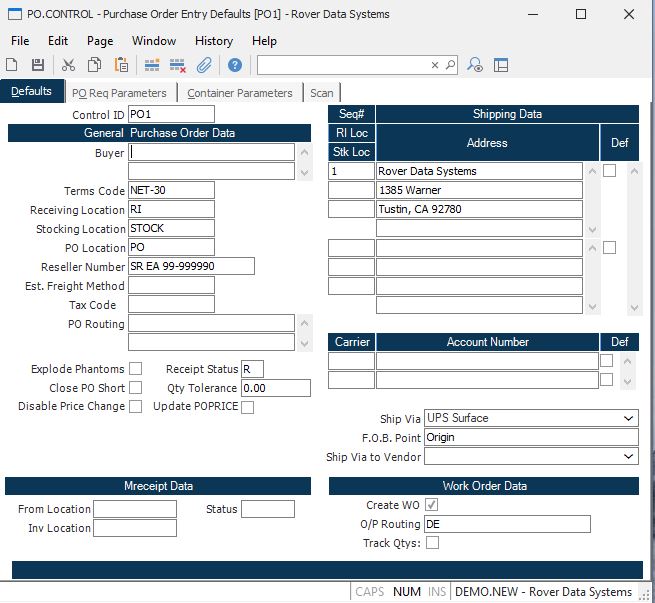655x603 pixels.
Task: Expand the Buyer field scroll arrow
Action: [303, 171]
